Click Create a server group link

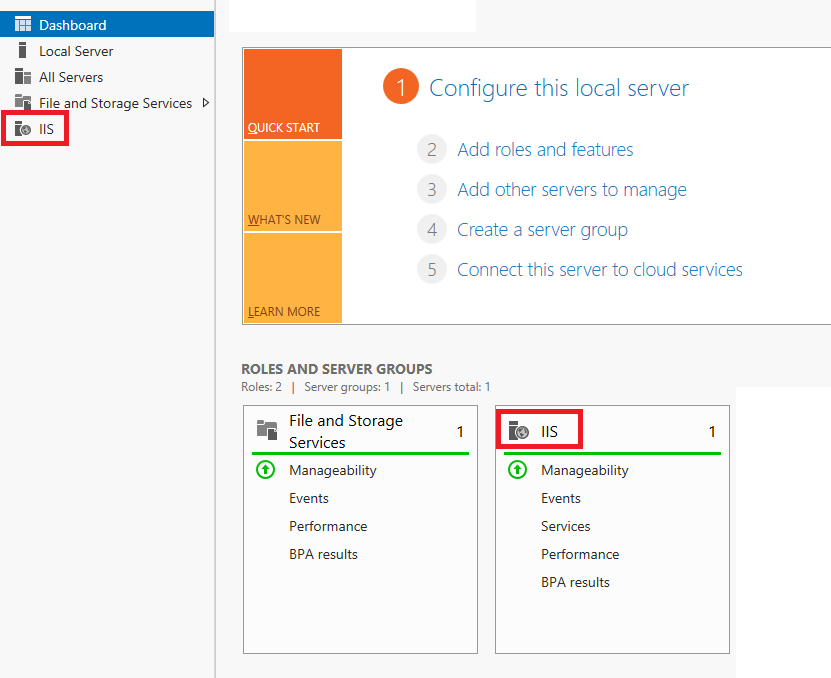[542, 230]
